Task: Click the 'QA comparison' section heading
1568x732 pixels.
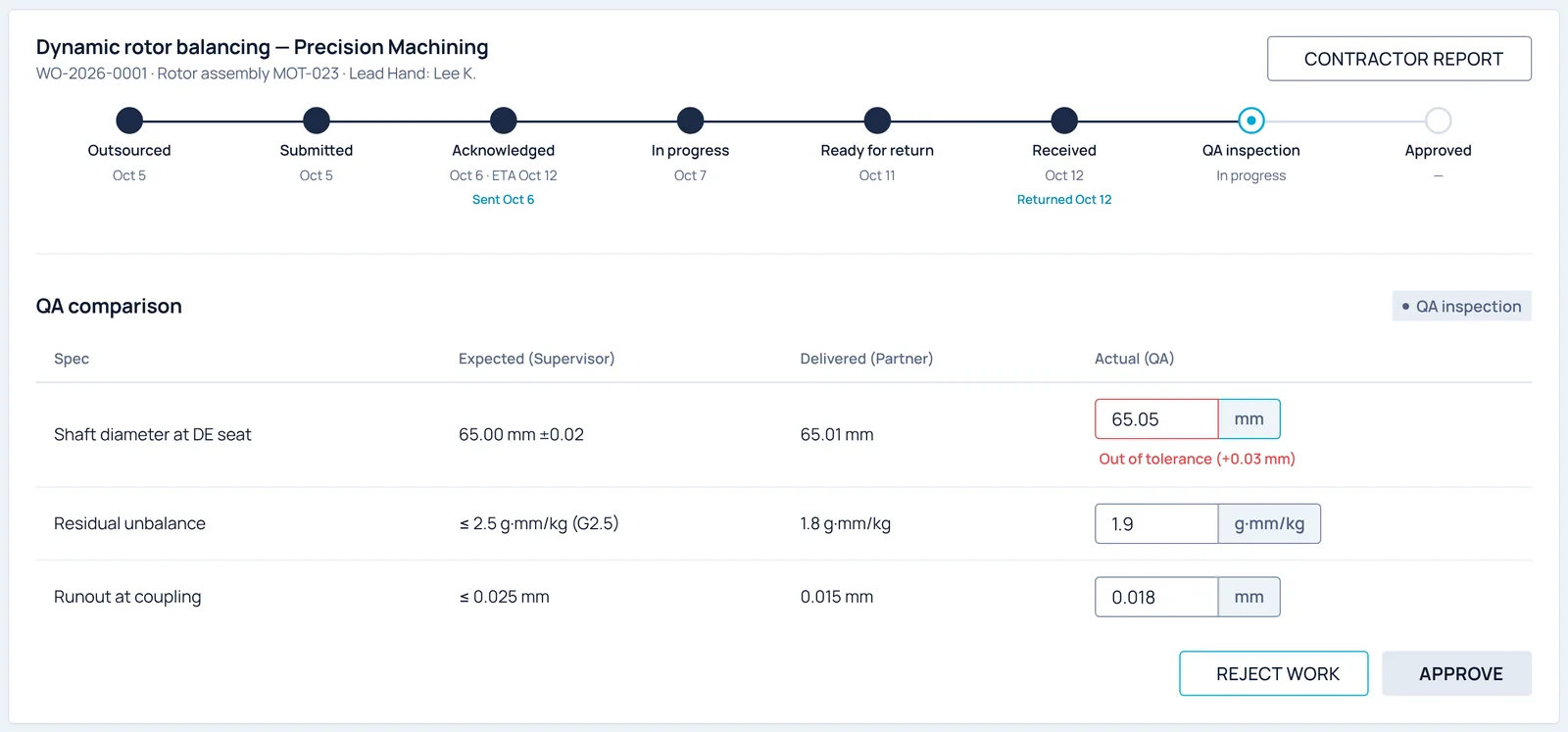Action: pos(109,306)
